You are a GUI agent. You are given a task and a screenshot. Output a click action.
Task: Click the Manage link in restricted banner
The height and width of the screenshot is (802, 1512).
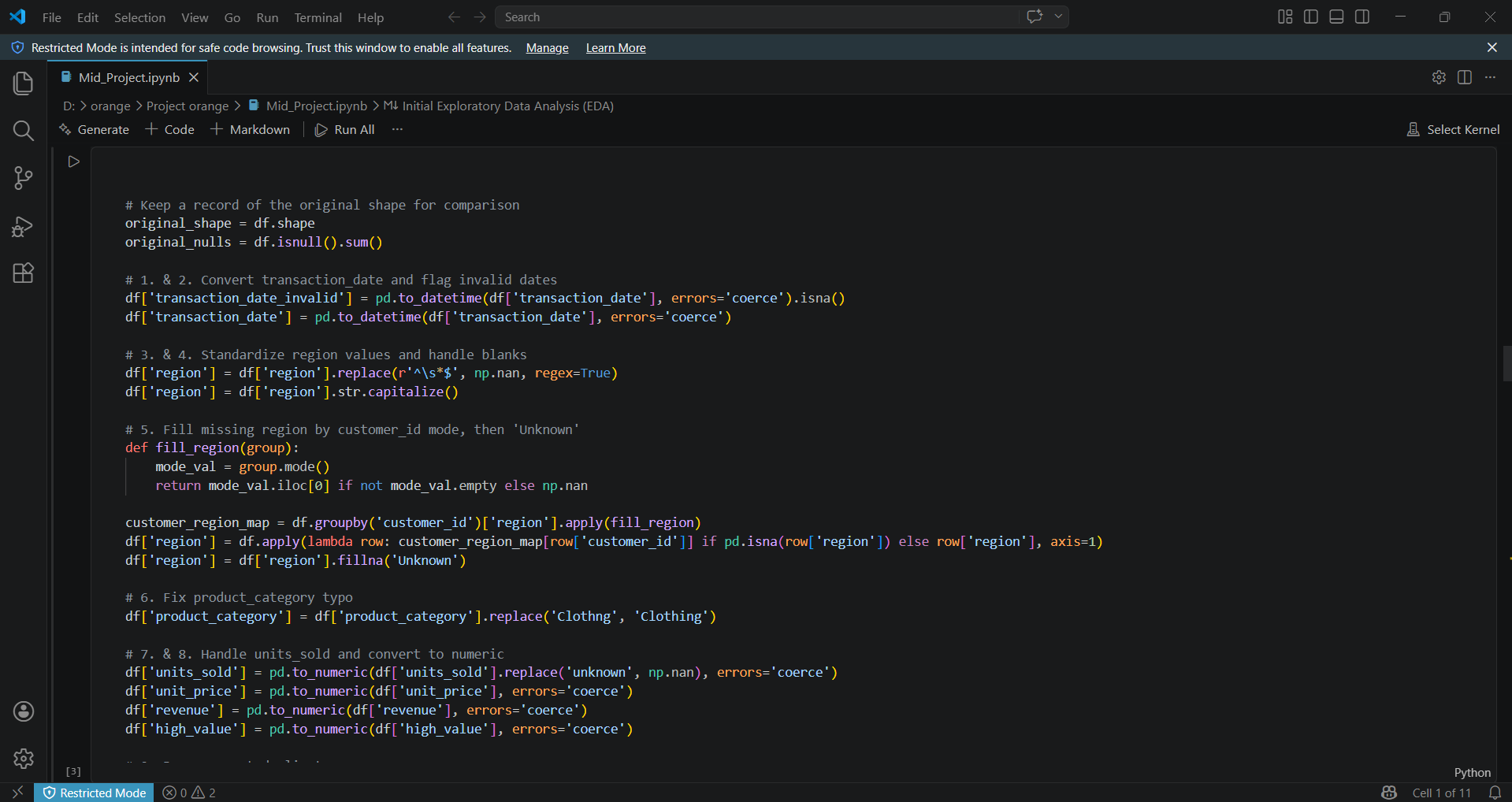(x=547, y=48)
